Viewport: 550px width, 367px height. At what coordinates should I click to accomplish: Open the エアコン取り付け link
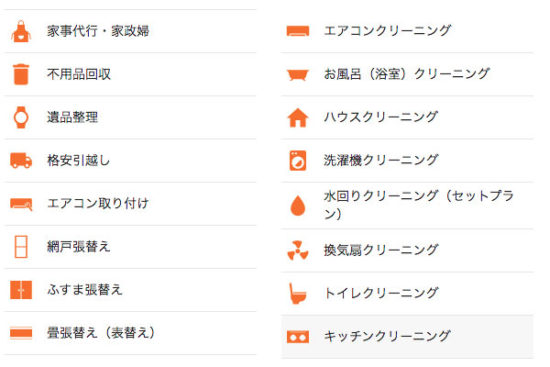(x=130, y=203)
